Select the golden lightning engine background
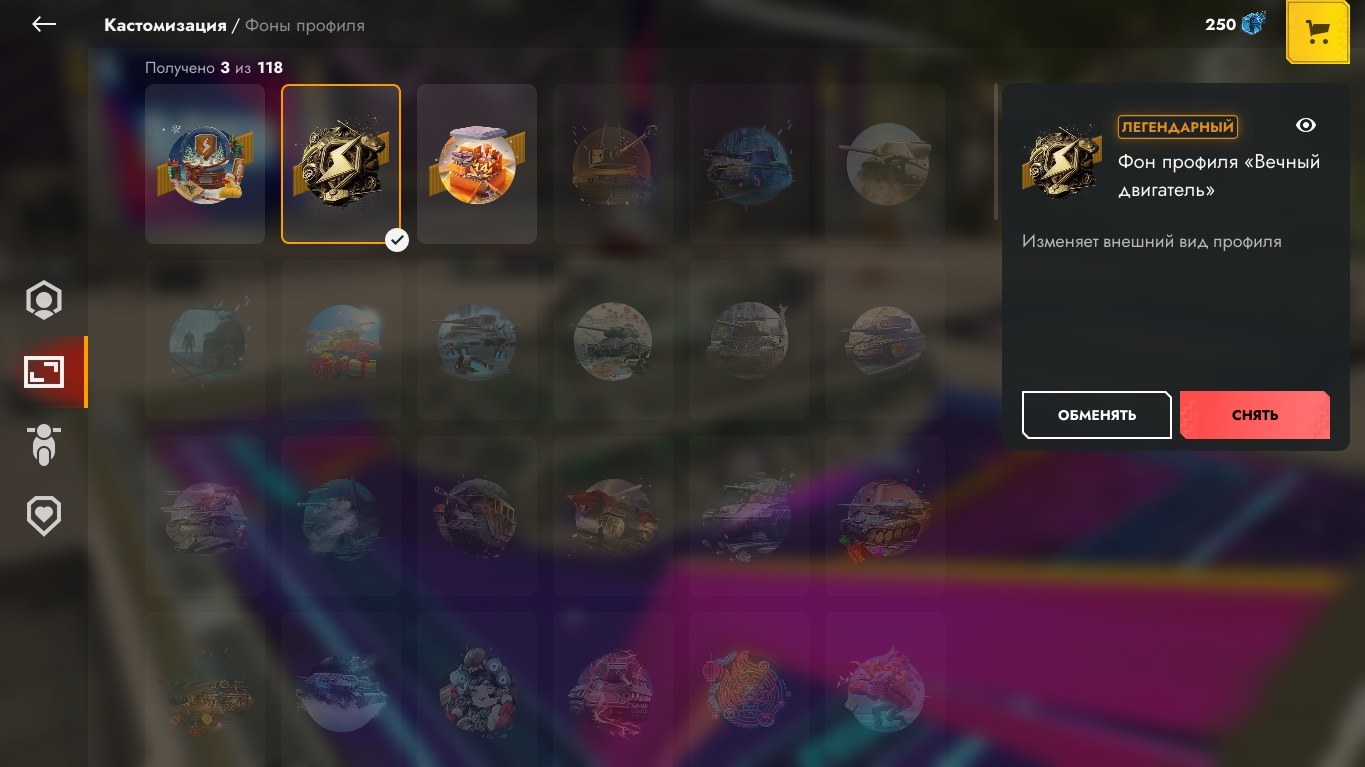Viewport: 1365px width, 767px height. 341,164
